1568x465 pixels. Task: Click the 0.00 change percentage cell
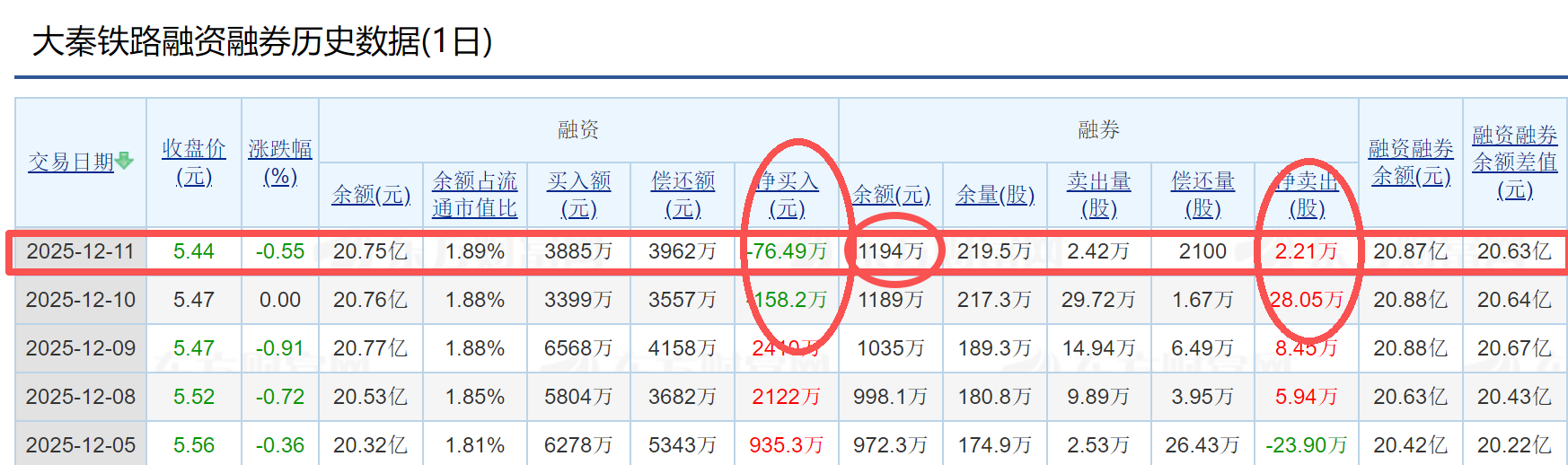[x=280, y=300]
